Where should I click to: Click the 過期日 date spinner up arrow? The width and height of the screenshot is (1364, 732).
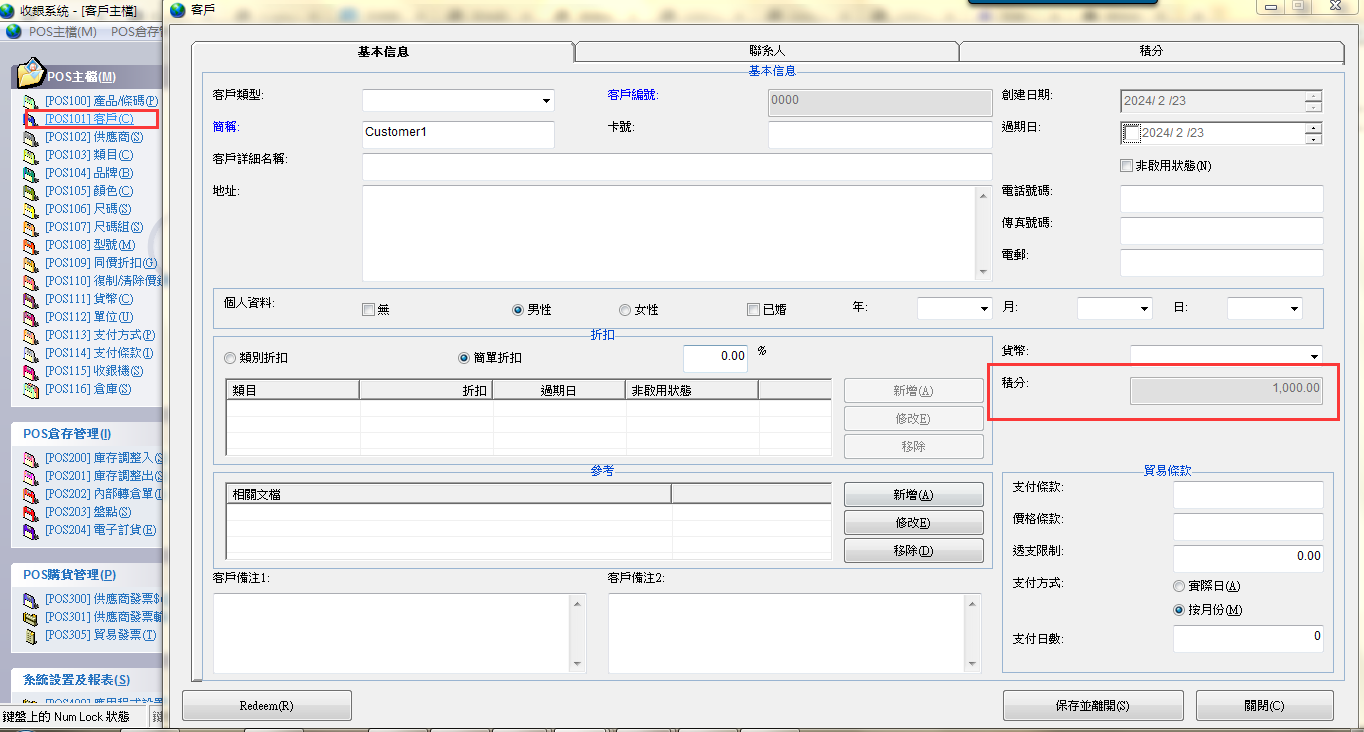pos(1314,127)
